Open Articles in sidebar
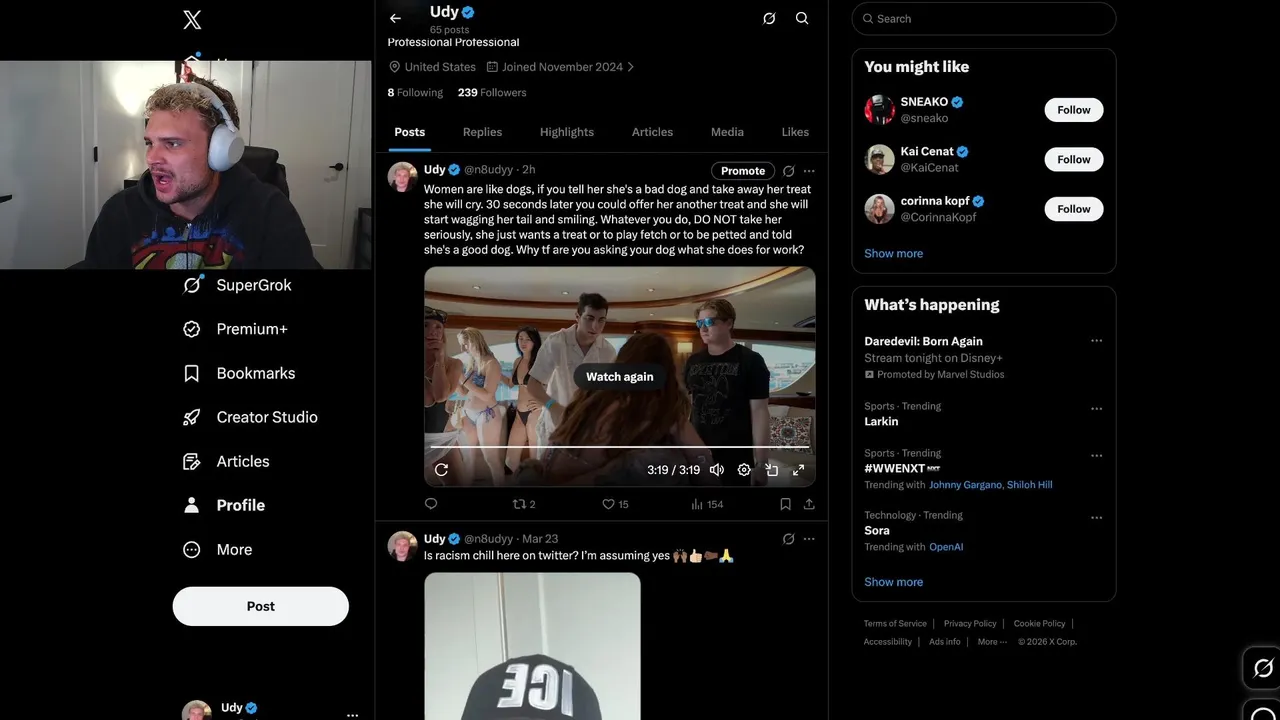Viewport: 1280px width, 720px height. 226,461
